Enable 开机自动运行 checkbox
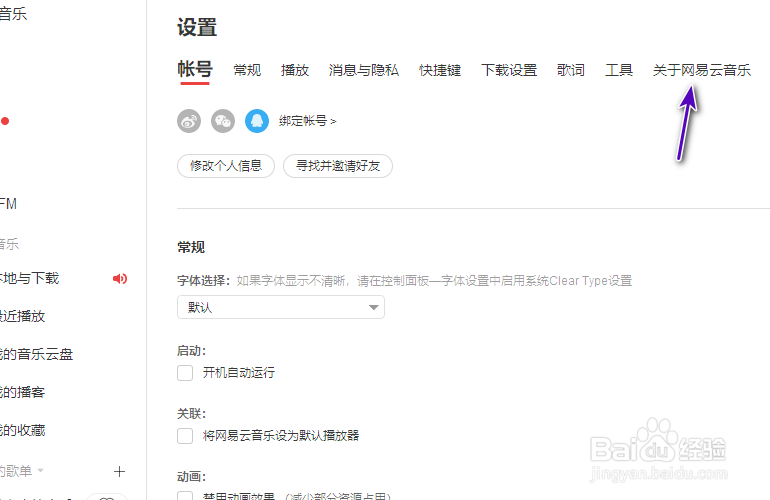This screenshot has height=500, width=770. 185,373
